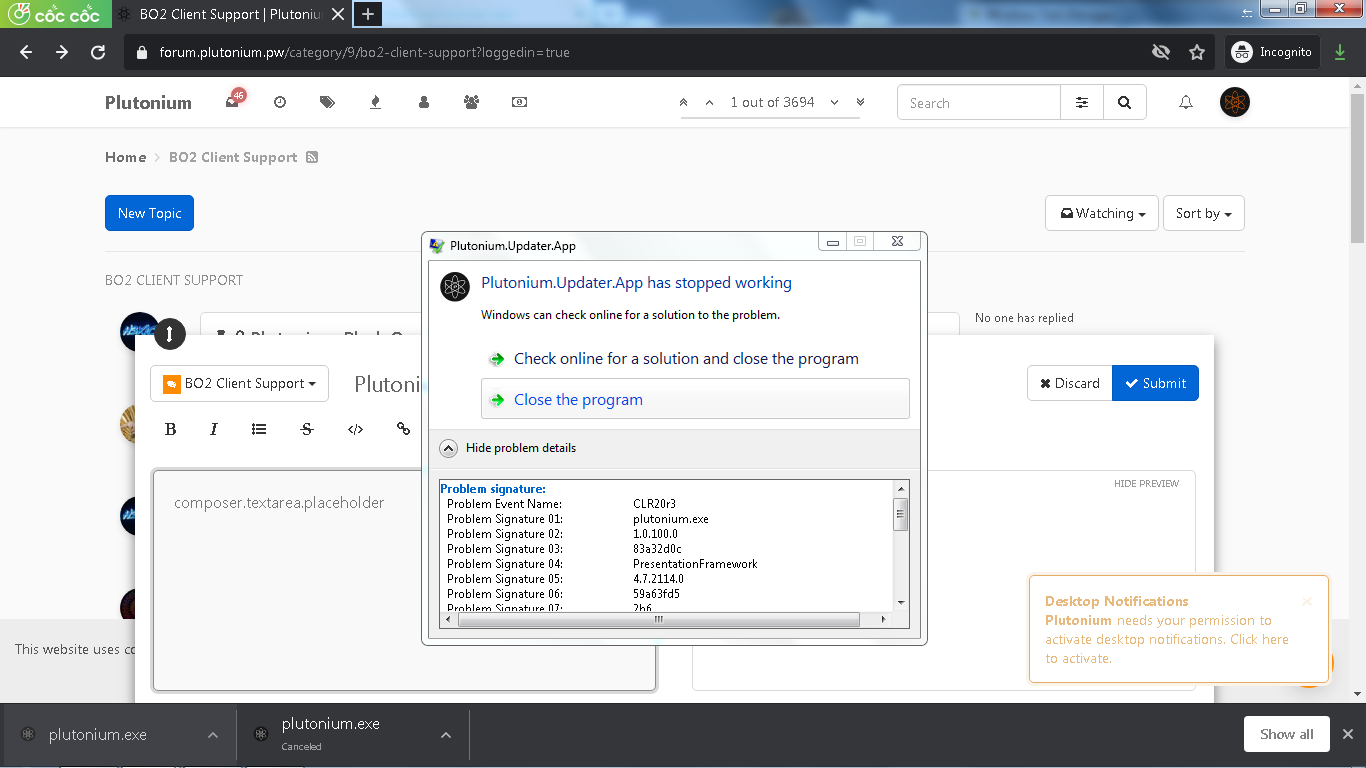1366x768 pixels.
Task: Close the downloads bar
Action: click(x=1347, y=734)
